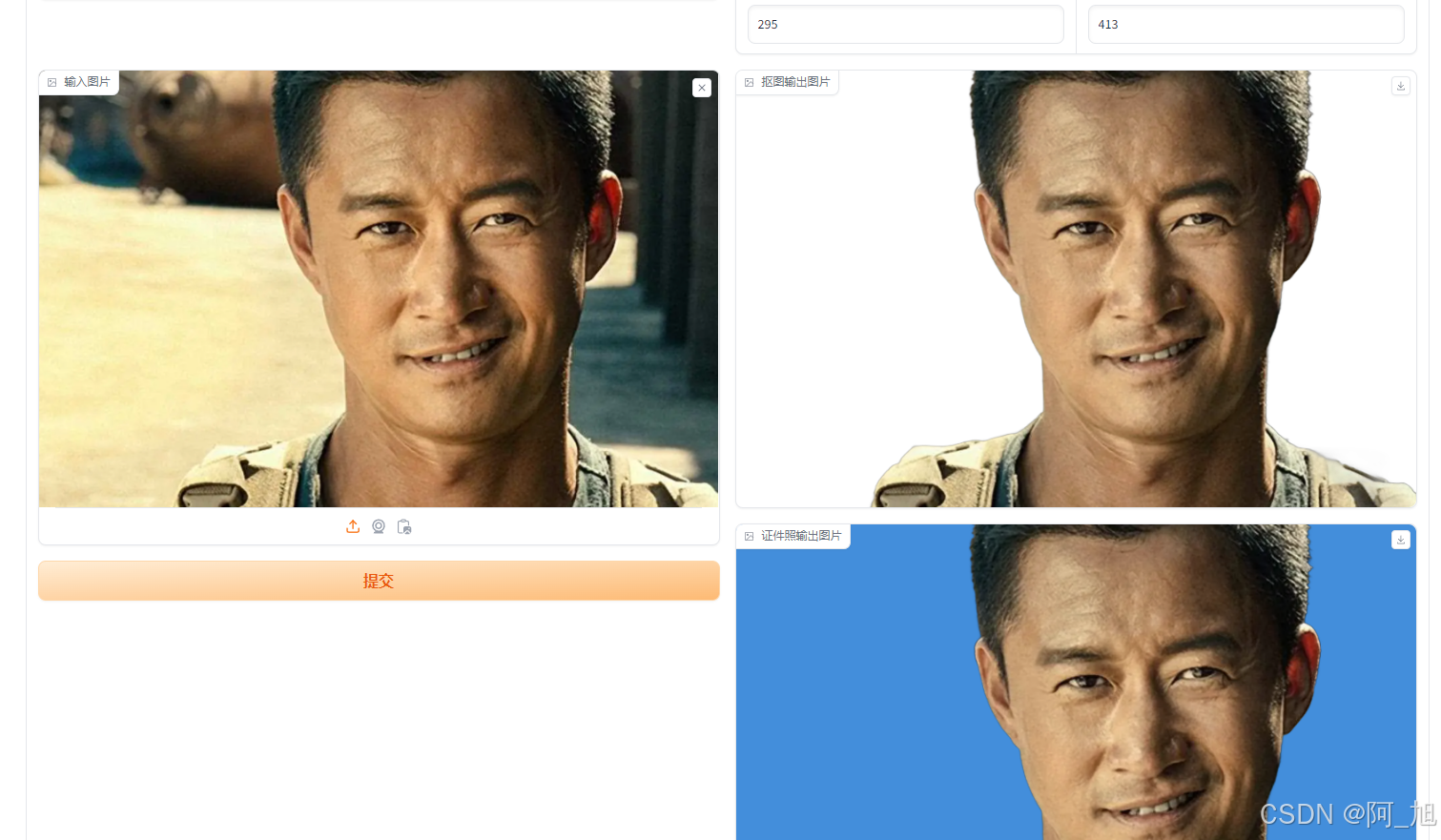Click the image icon beside 输入图片 label
The width and height of the screenshot is (1441, 840).
click(52, 82)
